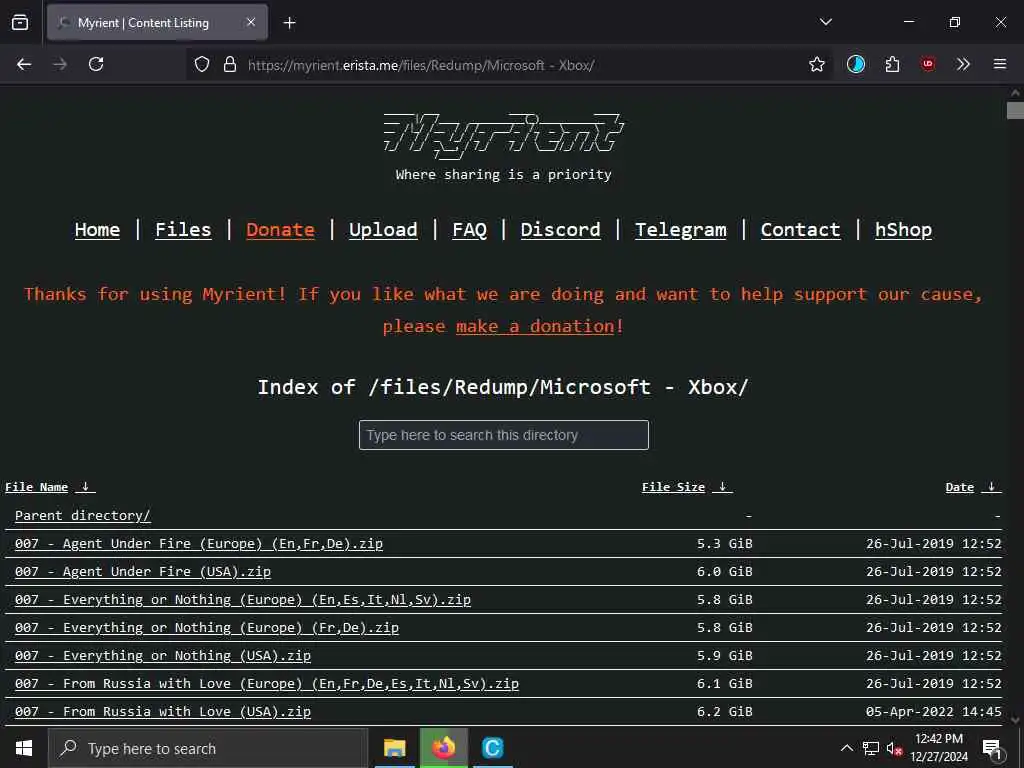Download Agent Under Fire (Europe) zip

click(199, 543)
